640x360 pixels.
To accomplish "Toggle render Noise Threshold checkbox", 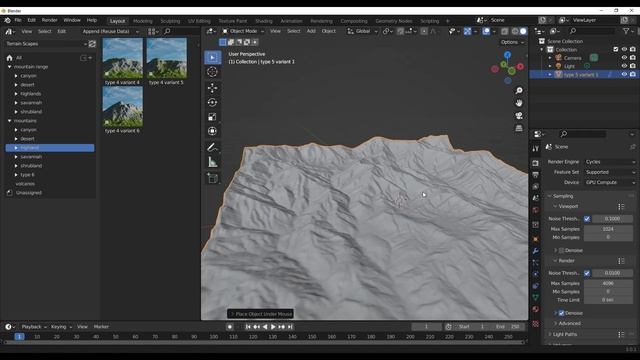I will point(587,273).
